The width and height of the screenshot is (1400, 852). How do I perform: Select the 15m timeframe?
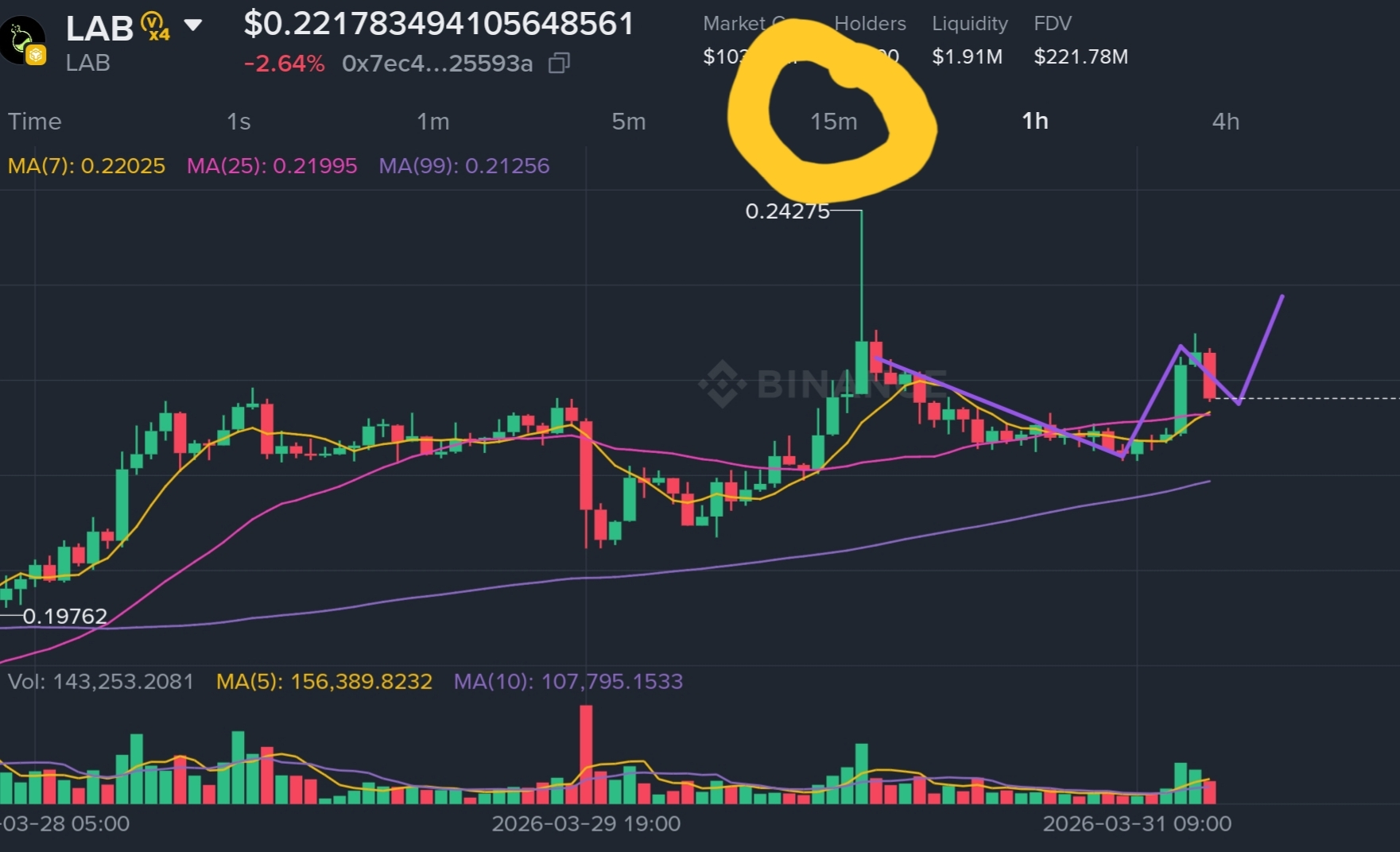click(833, 122)
